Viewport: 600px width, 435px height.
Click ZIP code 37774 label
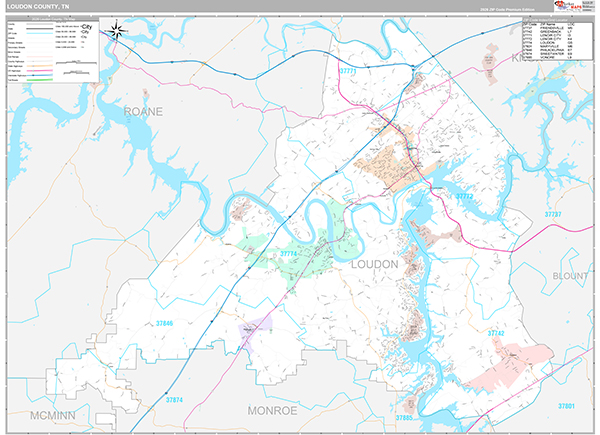tap(289, 255)
